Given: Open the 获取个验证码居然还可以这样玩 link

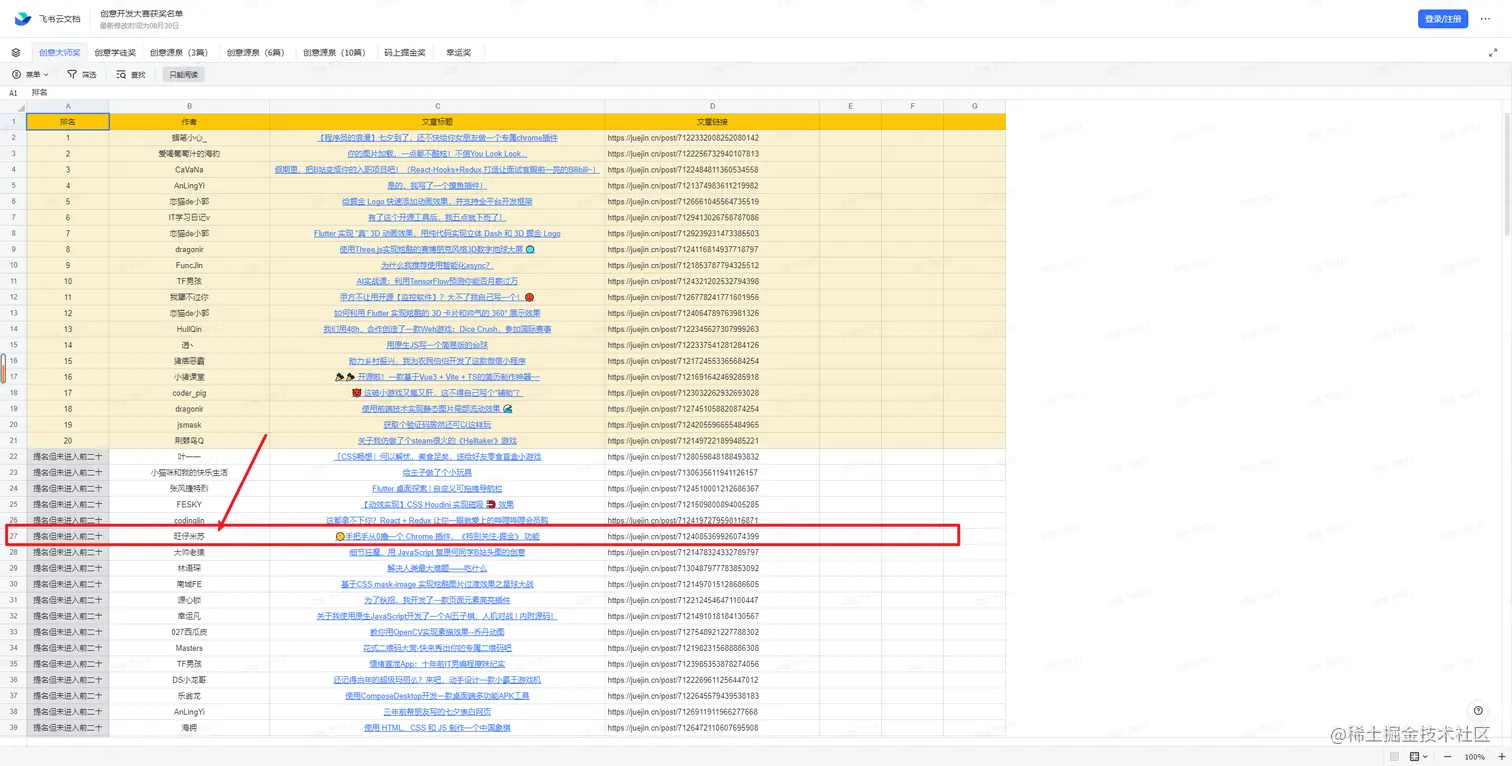Looking at the screenshot, I should [437, 425].
